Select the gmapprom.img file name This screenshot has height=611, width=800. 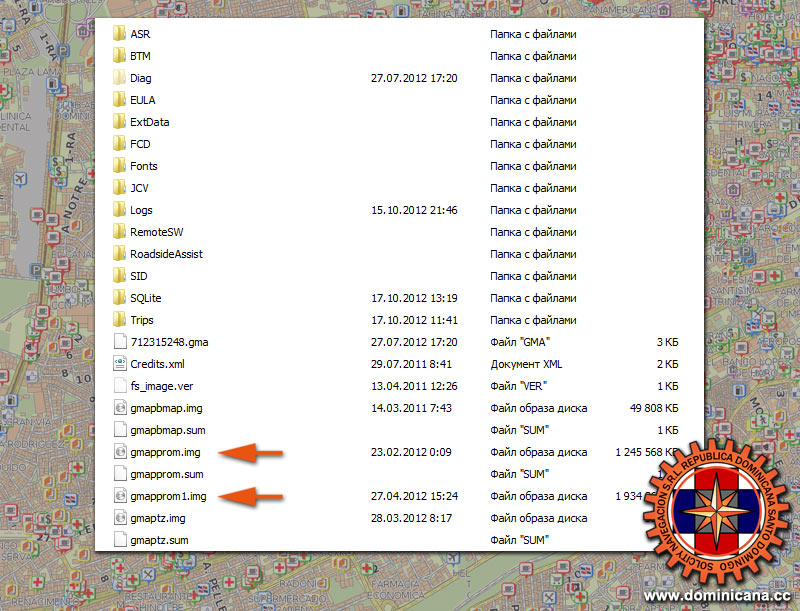click(165, 452)
